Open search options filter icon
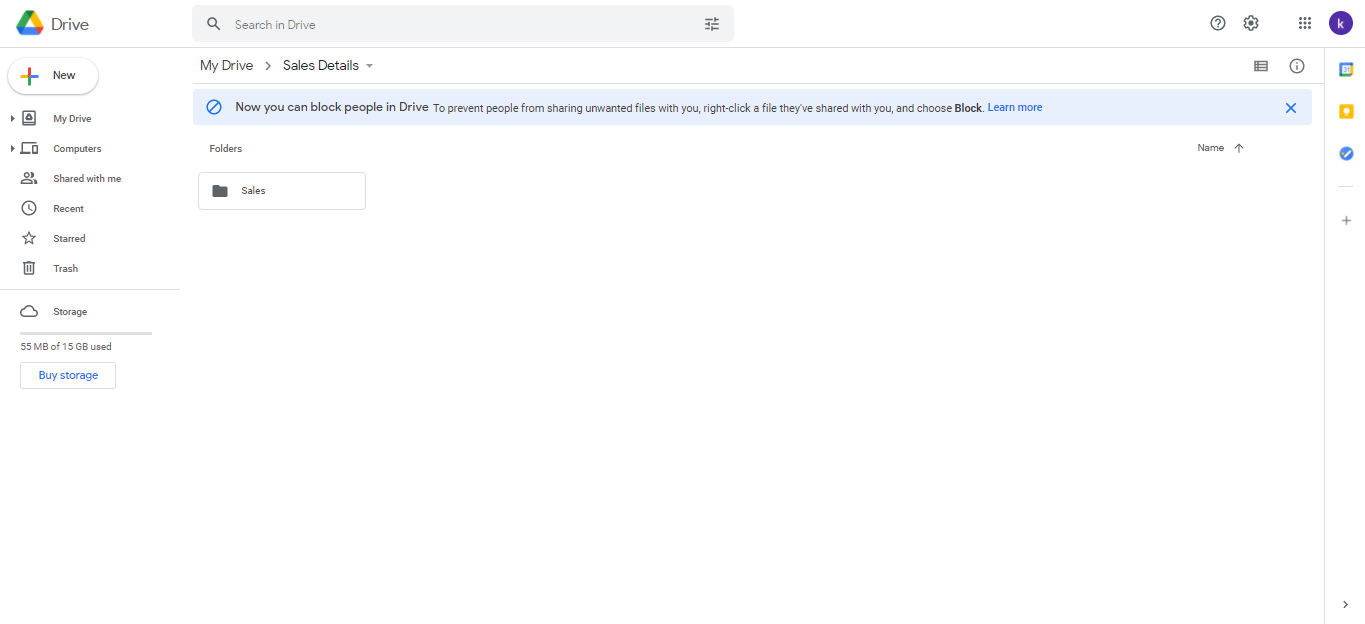1365x624 pixels. pyautogui.click(x=712, y=24)
